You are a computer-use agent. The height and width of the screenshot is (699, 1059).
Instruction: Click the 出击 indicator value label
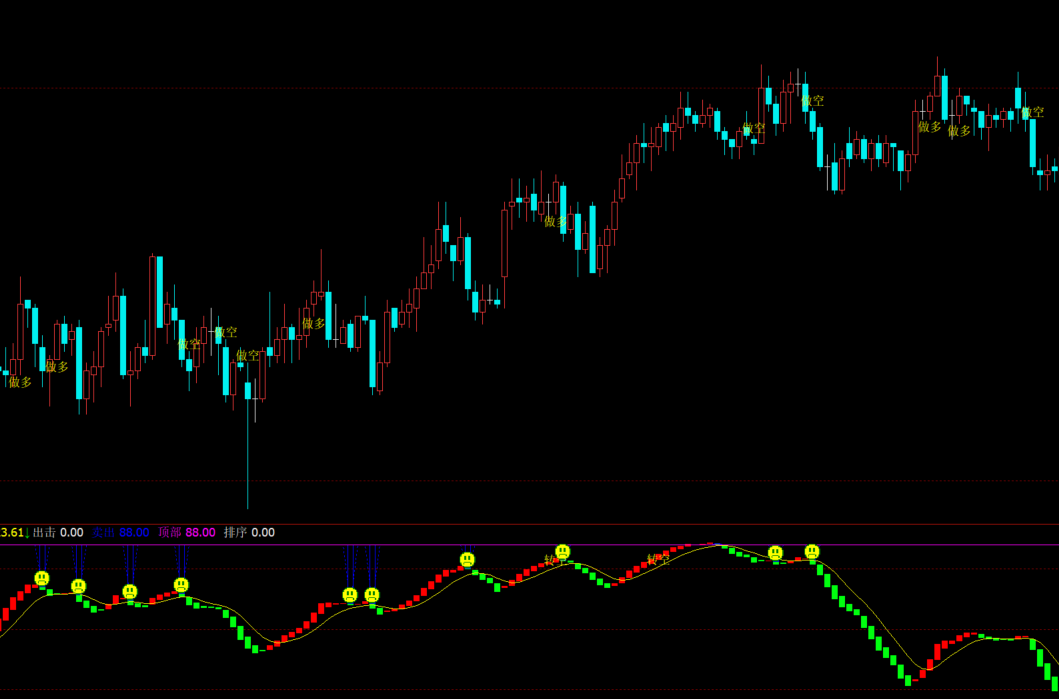[58, 533]
